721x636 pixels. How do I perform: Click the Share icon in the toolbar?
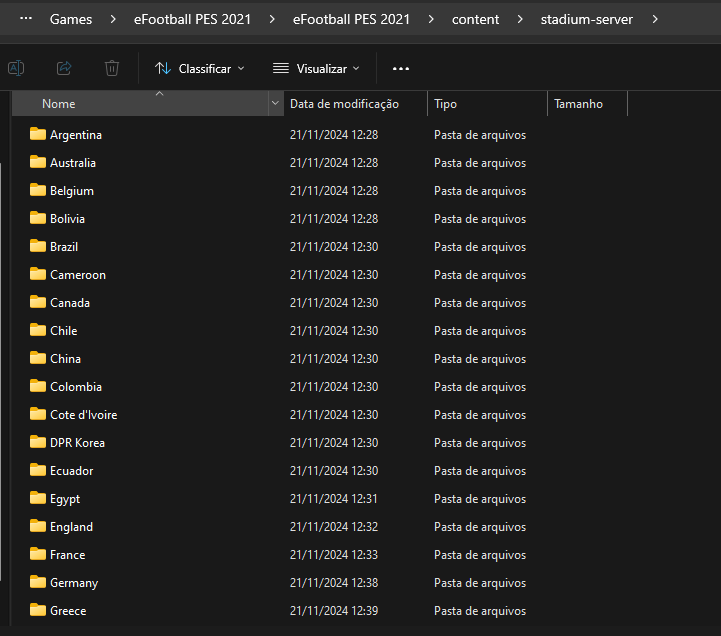point(64,68)
